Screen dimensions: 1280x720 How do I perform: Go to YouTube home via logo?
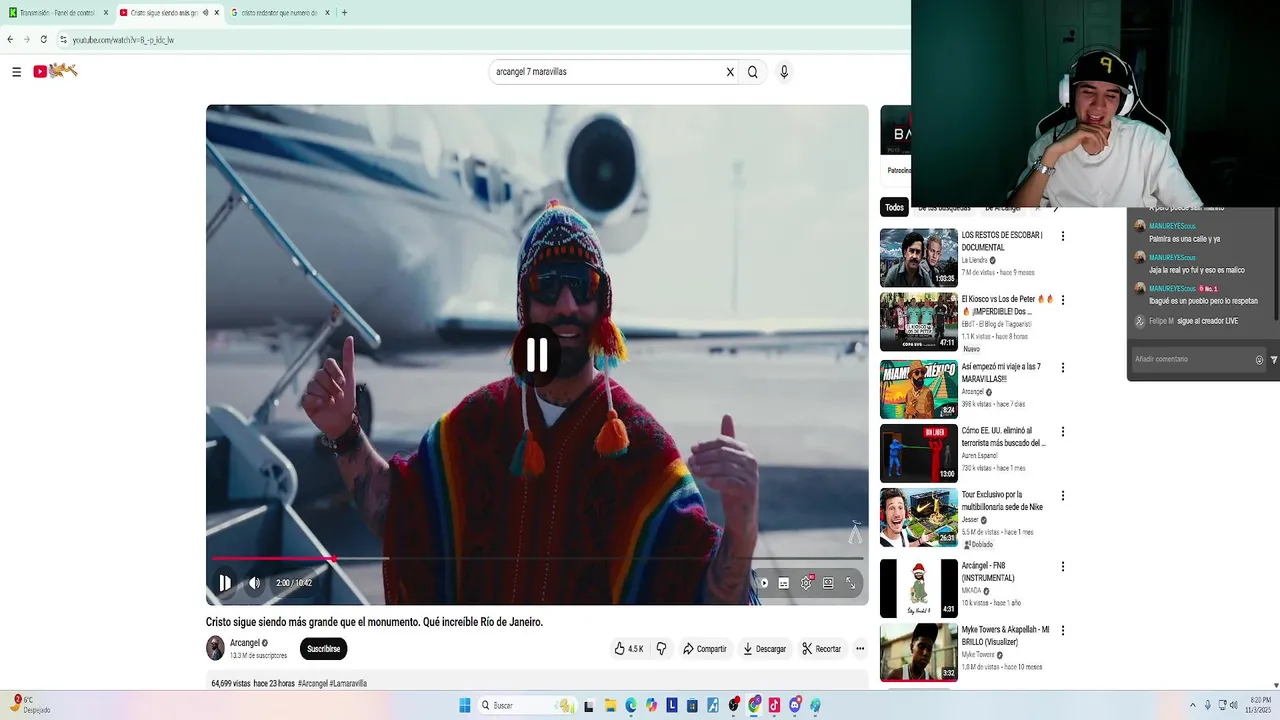(55, 71)
